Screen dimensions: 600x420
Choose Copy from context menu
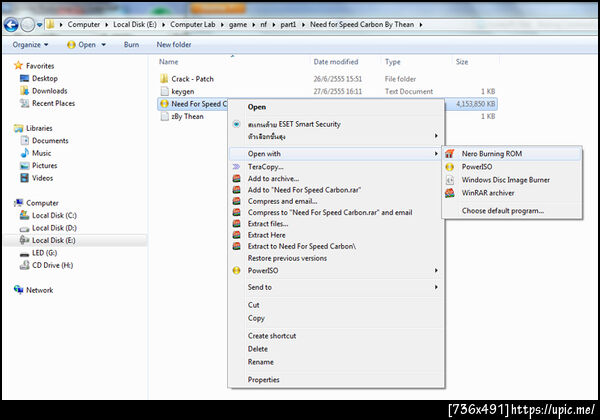point(256,318)
